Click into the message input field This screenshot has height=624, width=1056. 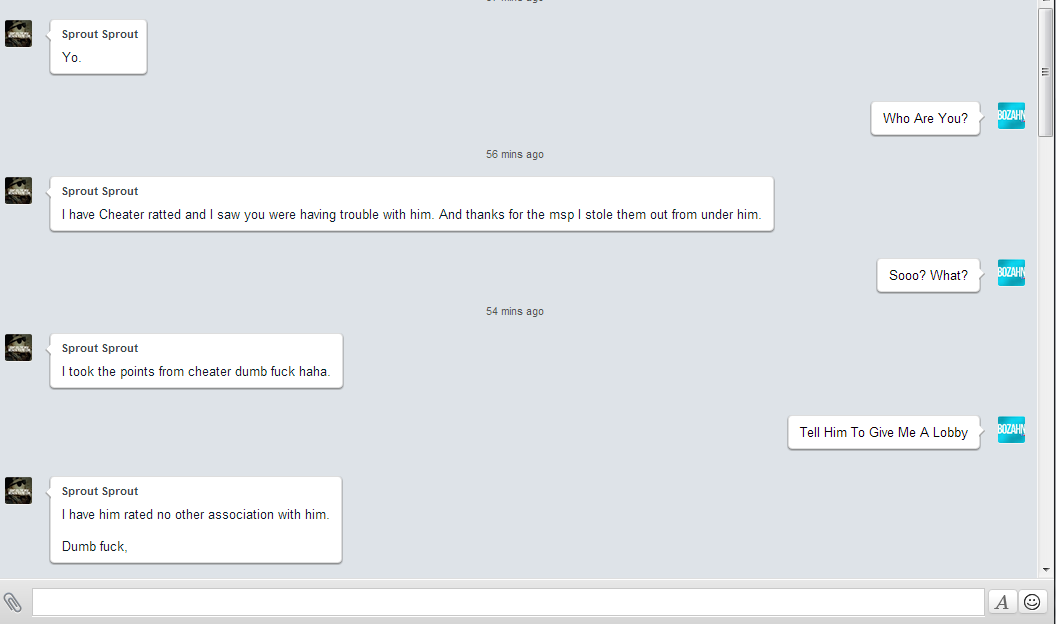(x=508, y=602)
